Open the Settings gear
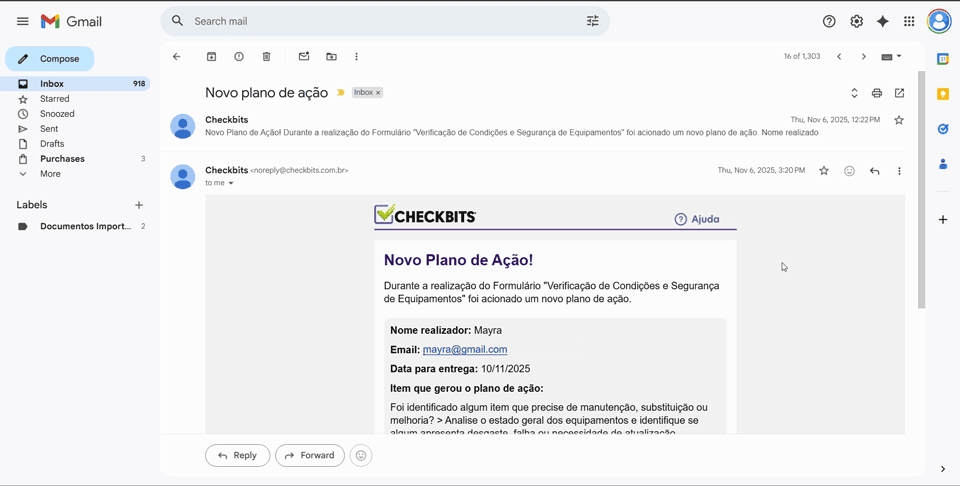 click(x=857, y=21)
